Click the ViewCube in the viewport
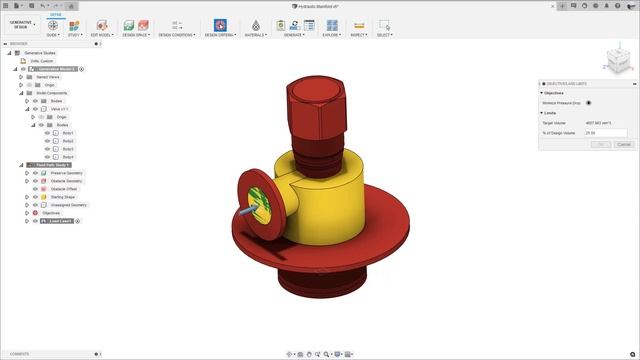 pos(618,60)
